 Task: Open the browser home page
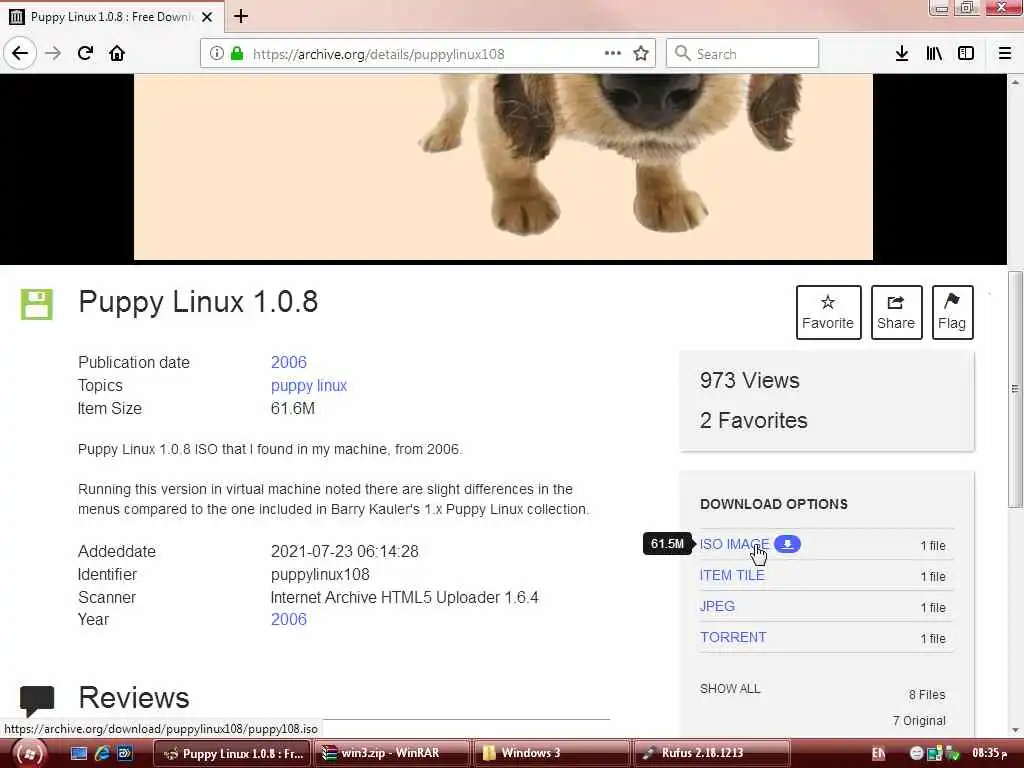tap(117, 53)
